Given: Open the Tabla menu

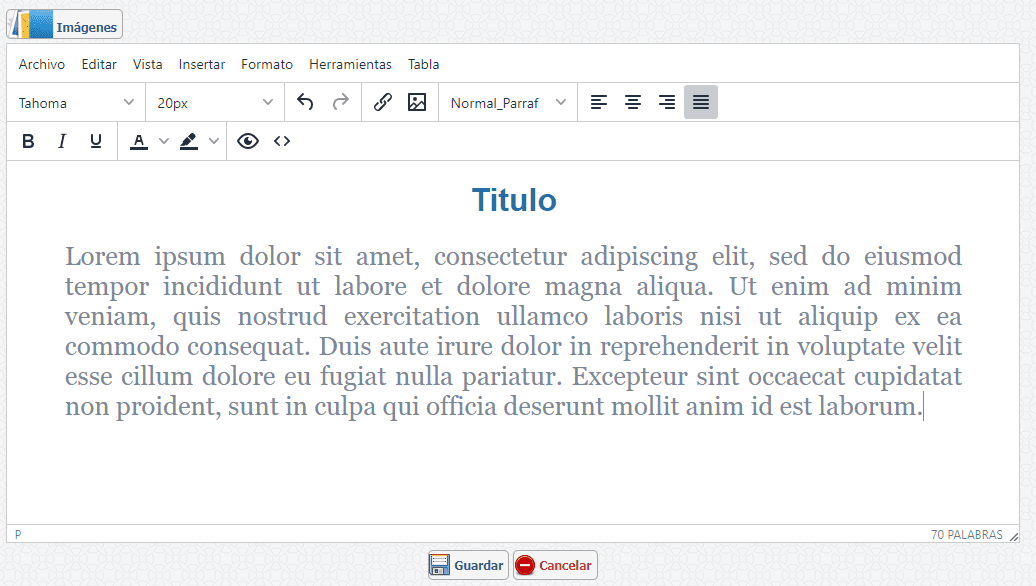Looking at the screenshot, I should click(423, 64).
